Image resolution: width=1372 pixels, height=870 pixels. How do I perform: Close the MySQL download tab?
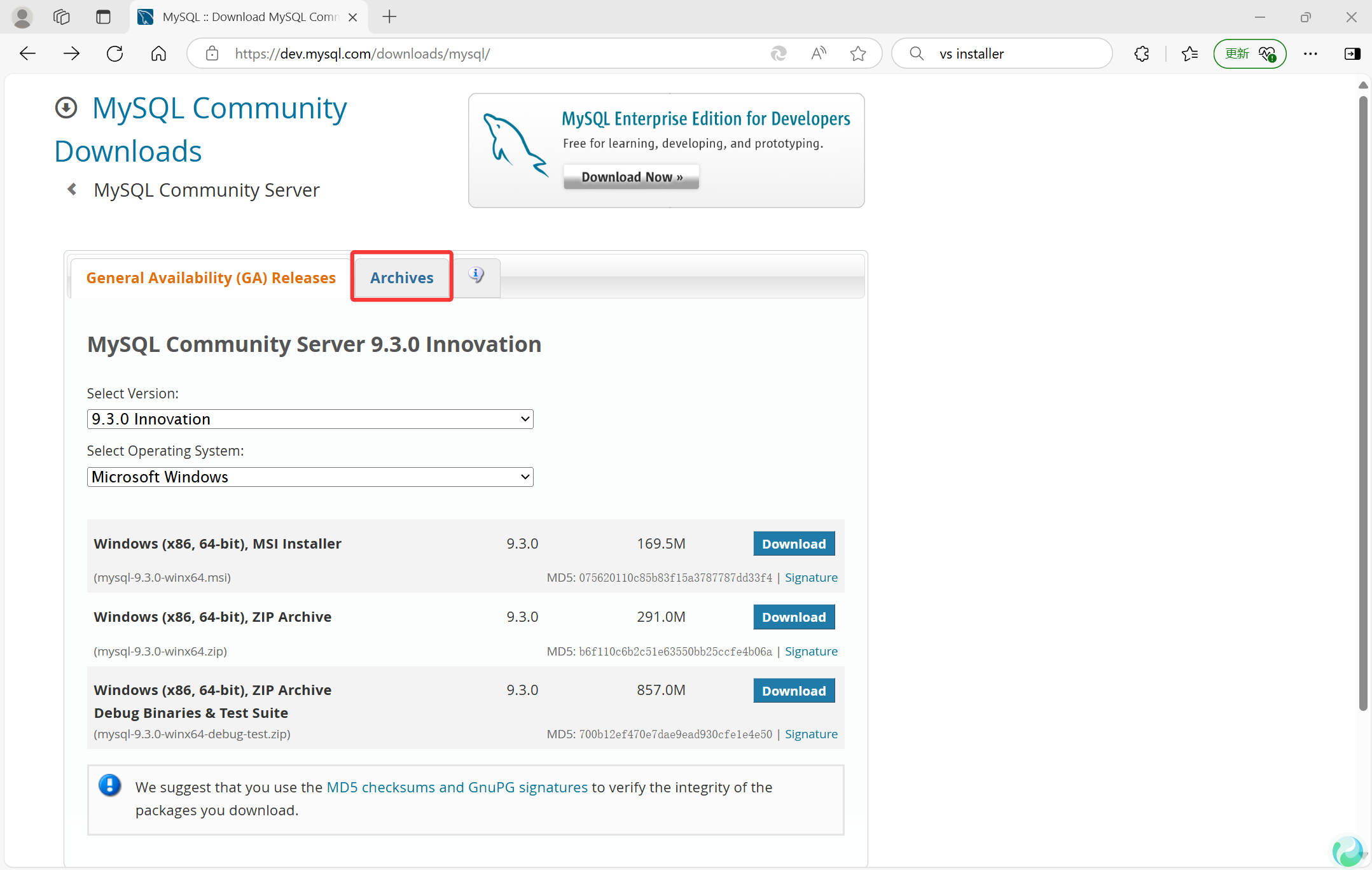click(x=353, y=17)
